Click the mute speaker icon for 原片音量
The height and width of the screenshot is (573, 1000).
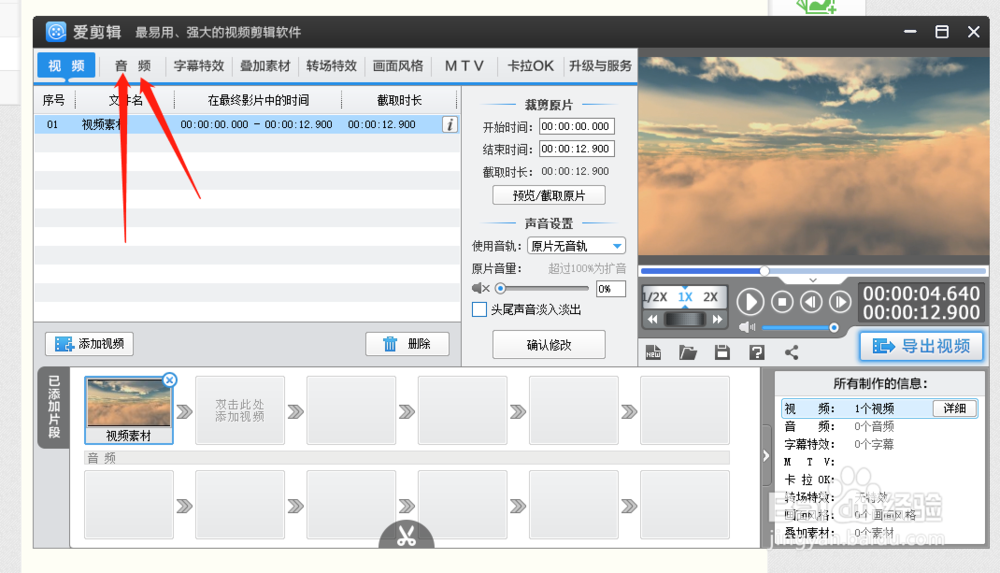pos(480,288)
